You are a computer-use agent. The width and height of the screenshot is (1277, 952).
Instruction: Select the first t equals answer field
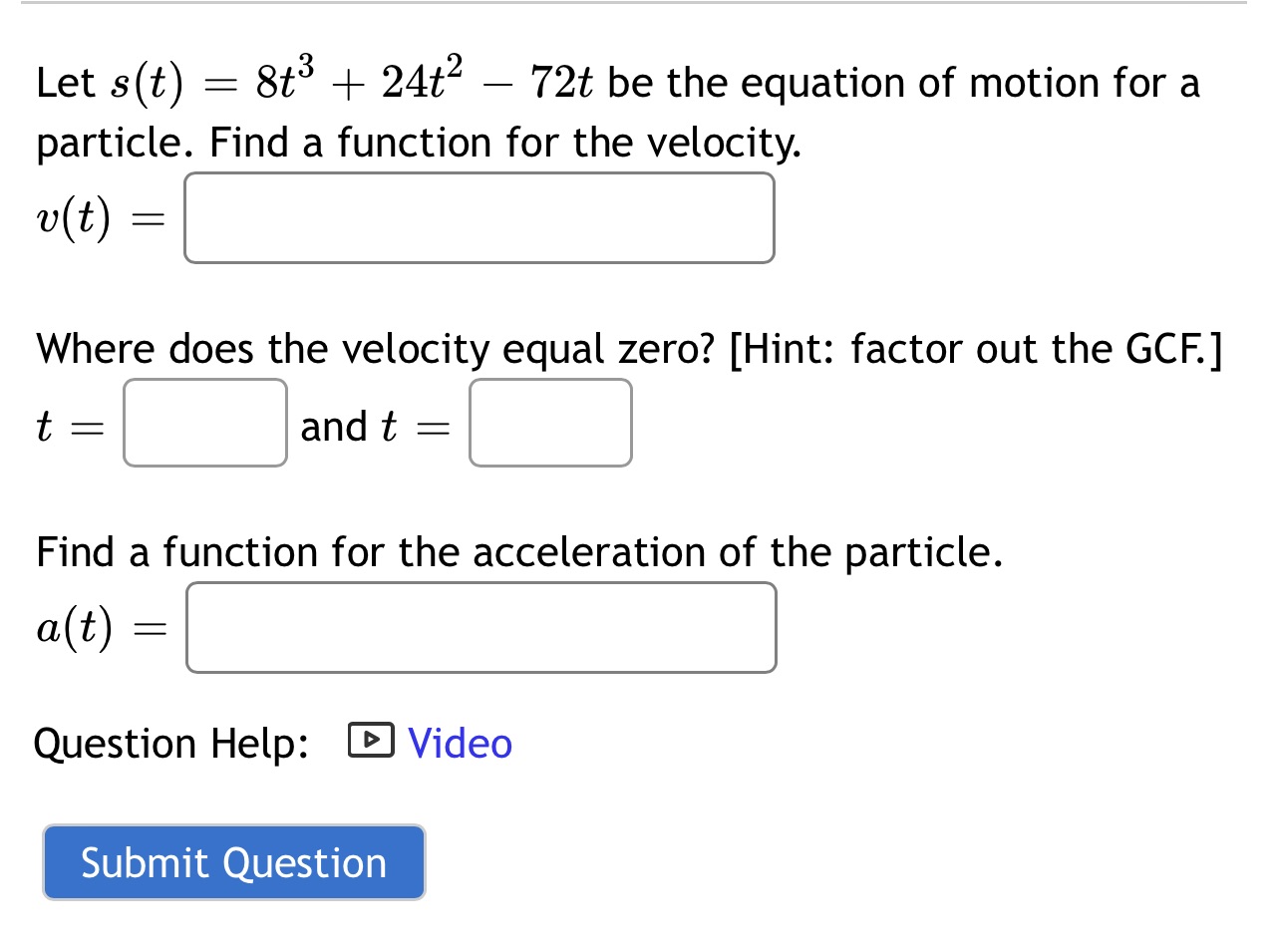(204, 423)
